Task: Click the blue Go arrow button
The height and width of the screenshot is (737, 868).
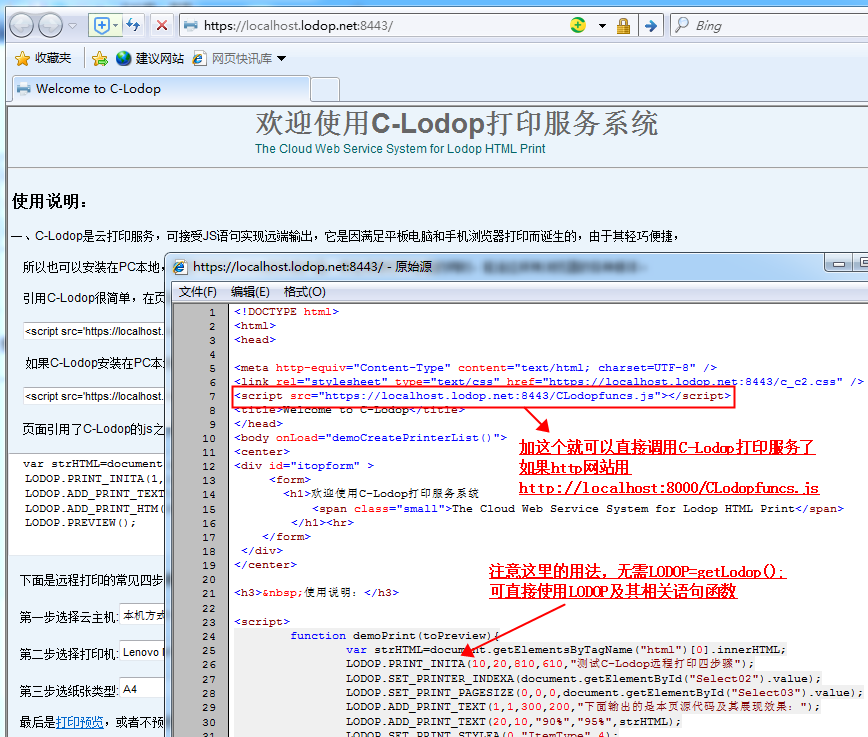Action: point(651,25)
